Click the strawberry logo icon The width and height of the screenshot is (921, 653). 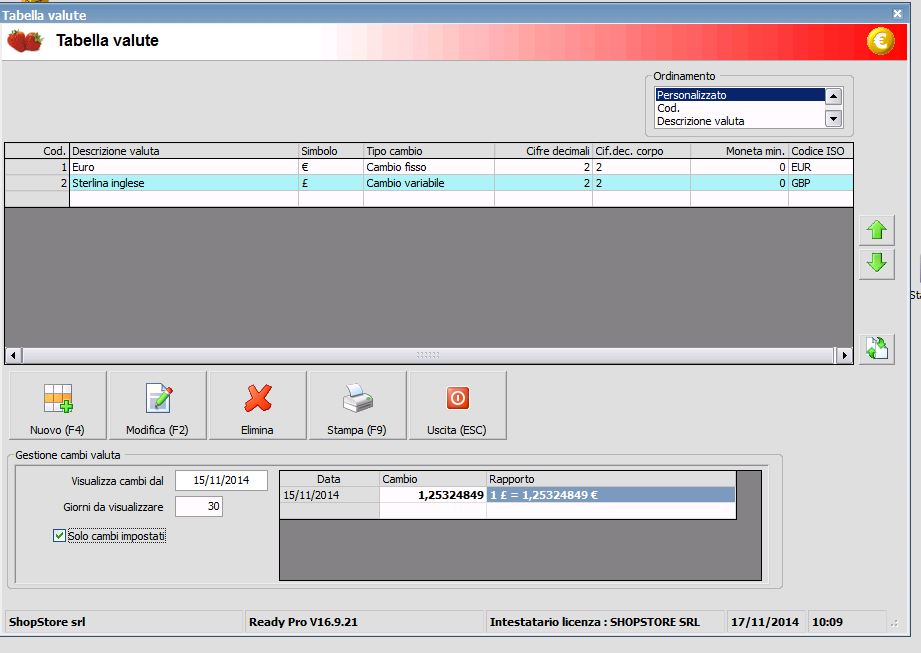[x=25, y=41]
